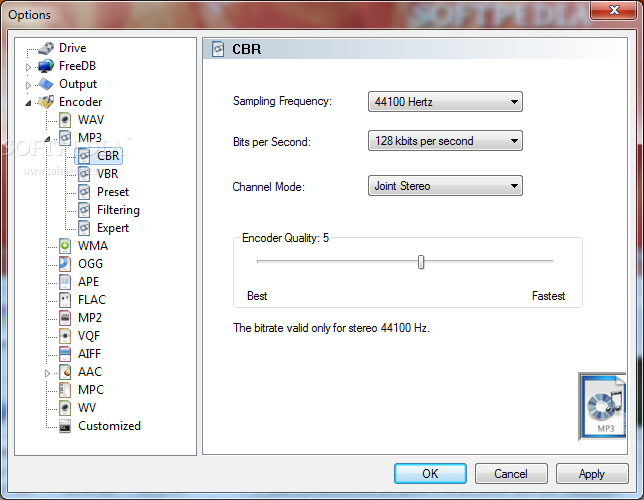Viewport: 644px width, 500px height.
Task: Click the FreeDB monitor globe icon
Action: click(x=46, y=66)
